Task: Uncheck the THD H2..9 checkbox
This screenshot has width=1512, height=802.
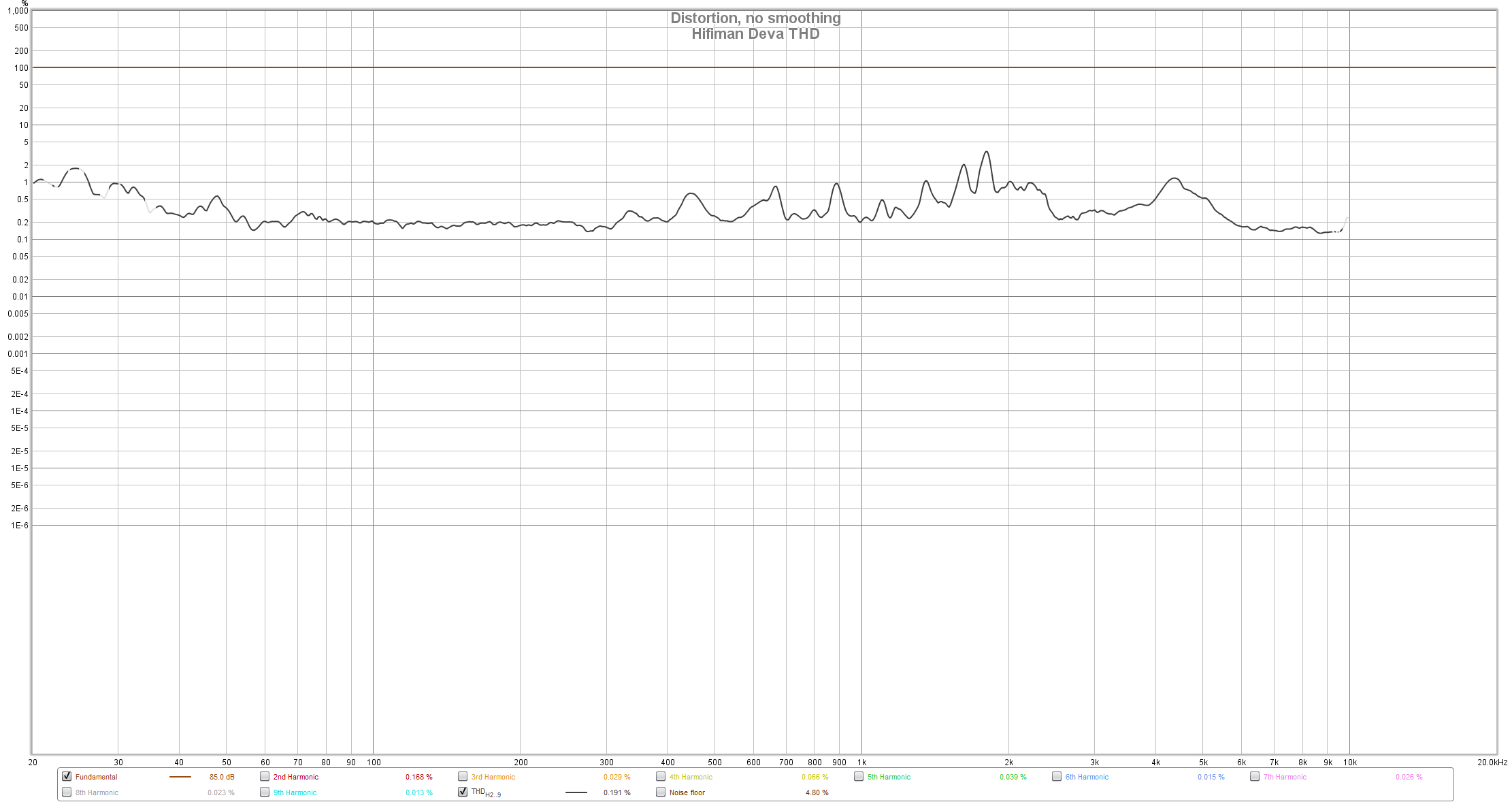Action: [463, 792]
